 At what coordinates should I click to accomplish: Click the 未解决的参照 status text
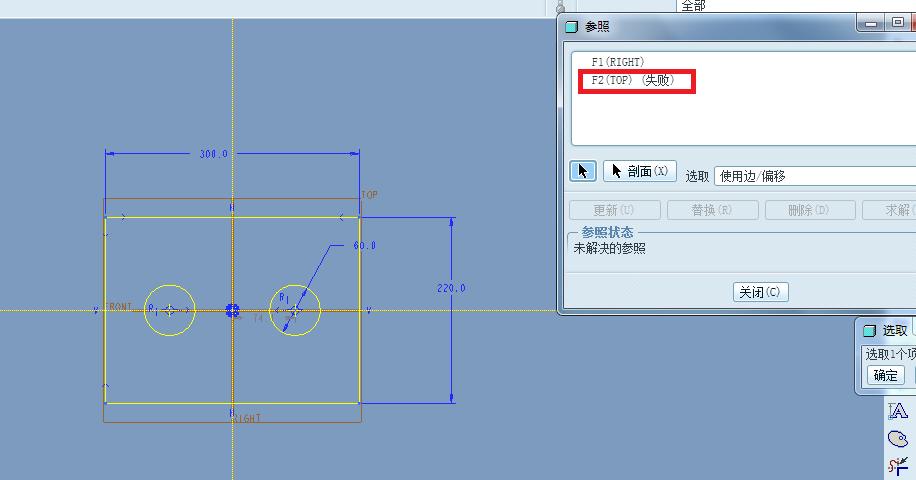click(609, 249)
